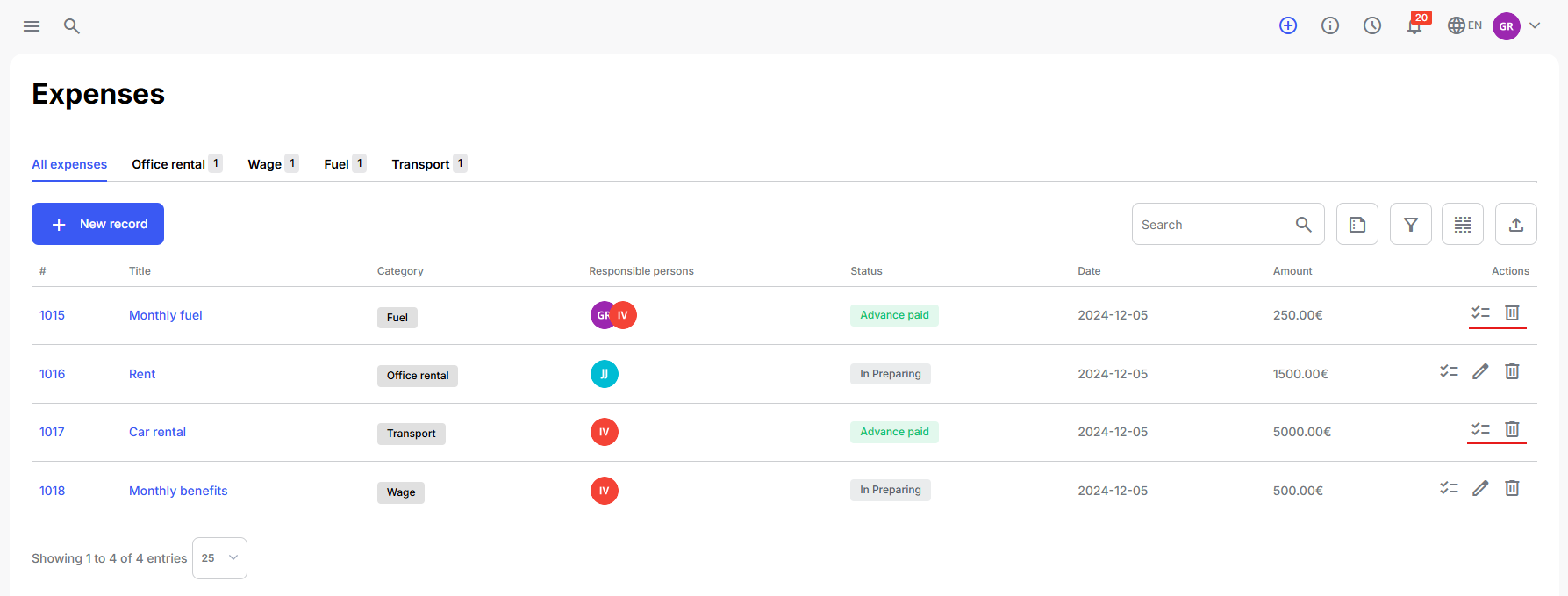
Task: Click the Wage category tag in Monthly benefits row
Action: 401,492
